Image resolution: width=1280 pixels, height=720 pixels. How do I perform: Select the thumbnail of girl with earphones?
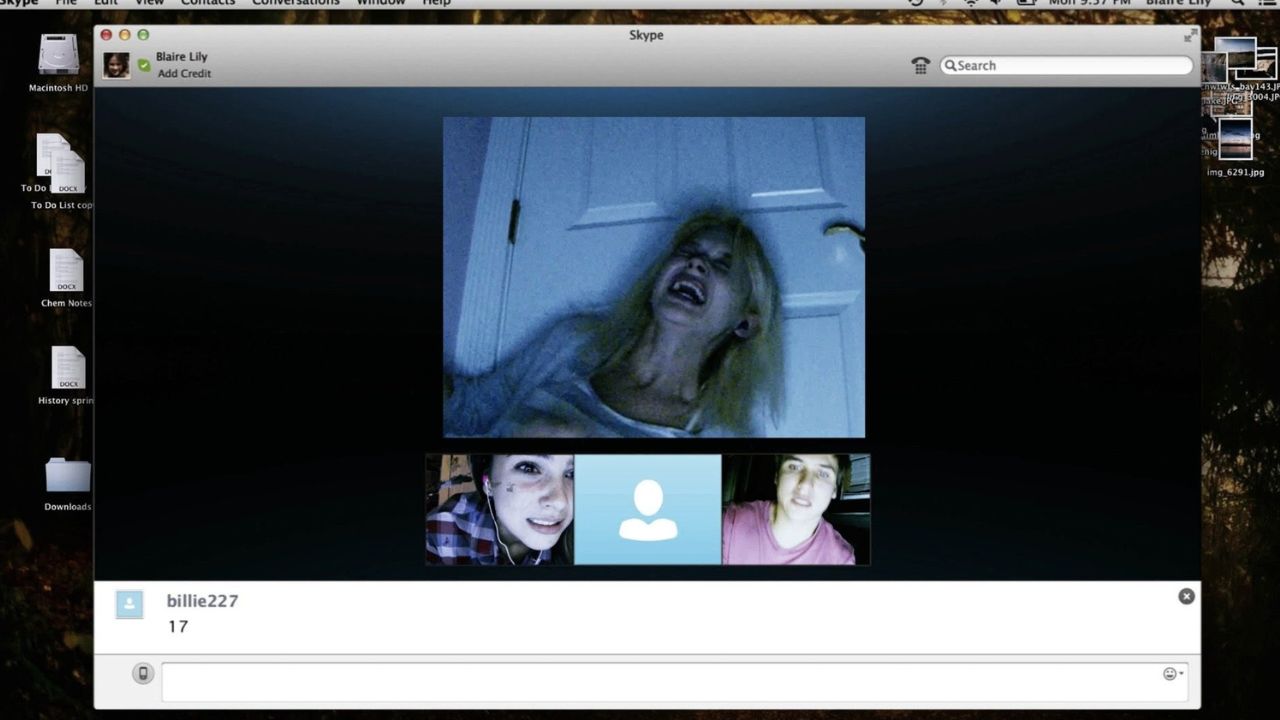click(x=500, y=510)
